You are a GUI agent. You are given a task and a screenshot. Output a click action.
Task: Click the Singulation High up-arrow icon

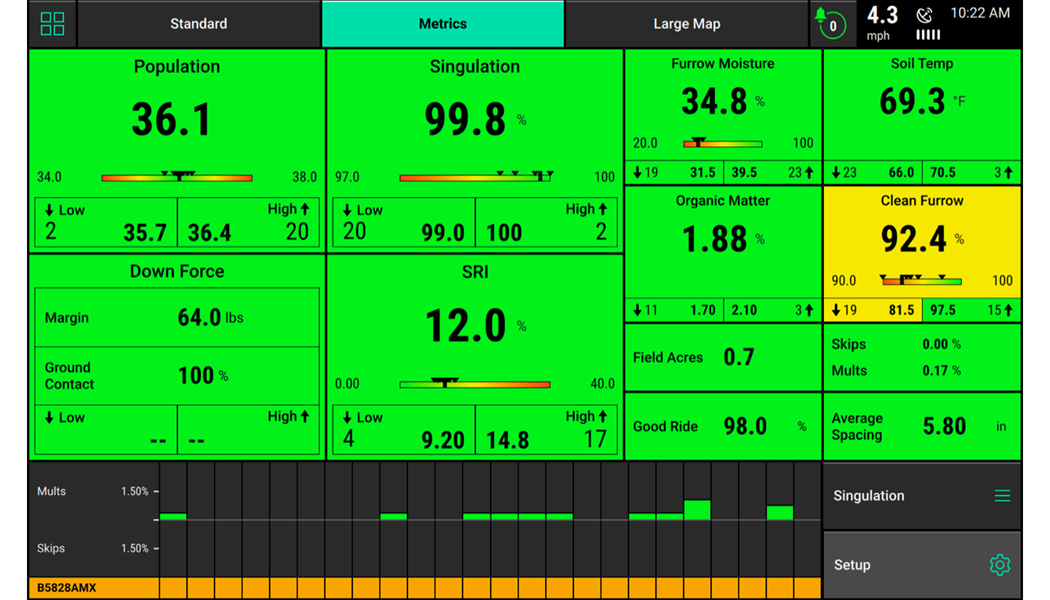point(602,209)
